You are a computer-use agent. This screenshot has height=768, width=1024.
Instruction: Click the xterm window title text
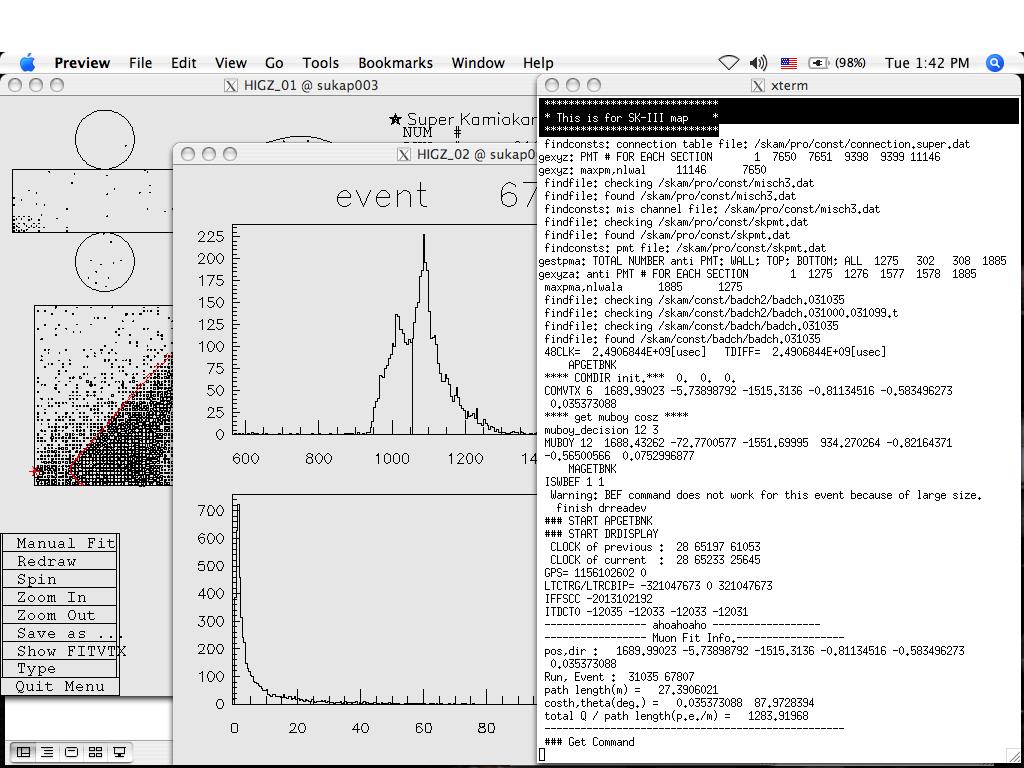click(789, 86)
